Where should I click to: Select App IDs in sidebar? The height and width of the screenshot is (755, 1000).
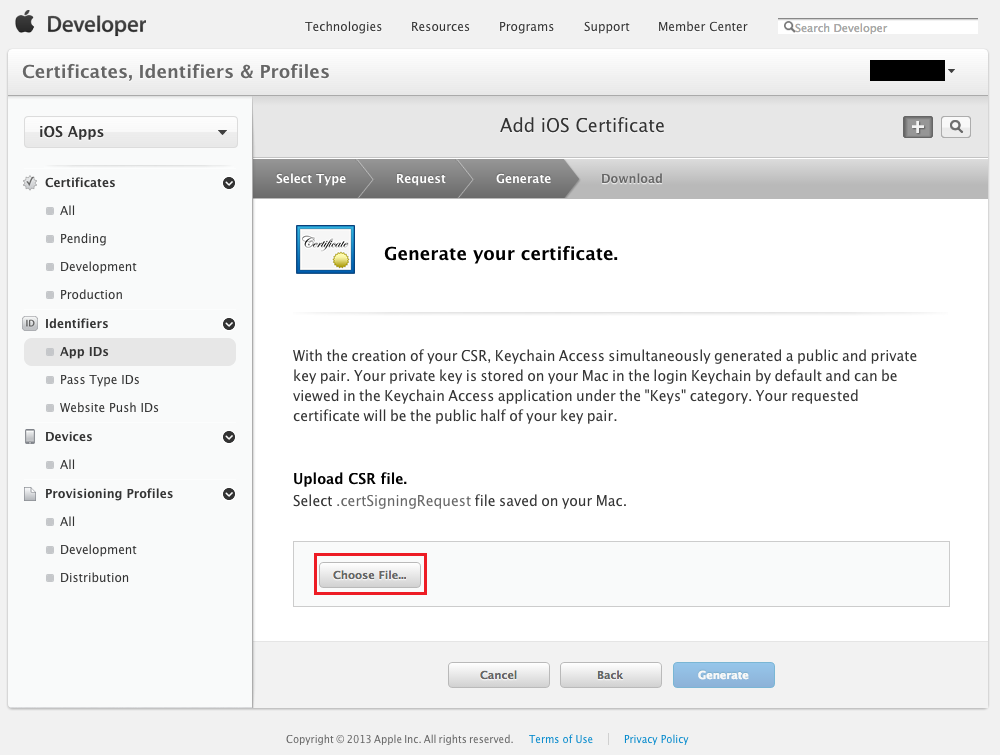coord(130,352)
